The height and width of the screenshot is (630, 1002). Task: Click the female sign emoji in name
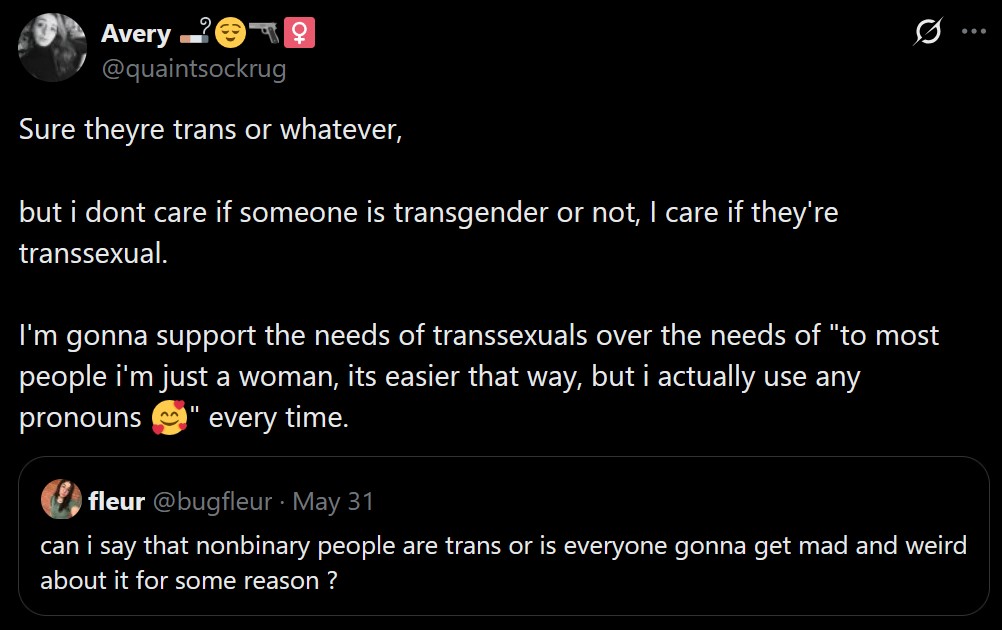(299, 33)
